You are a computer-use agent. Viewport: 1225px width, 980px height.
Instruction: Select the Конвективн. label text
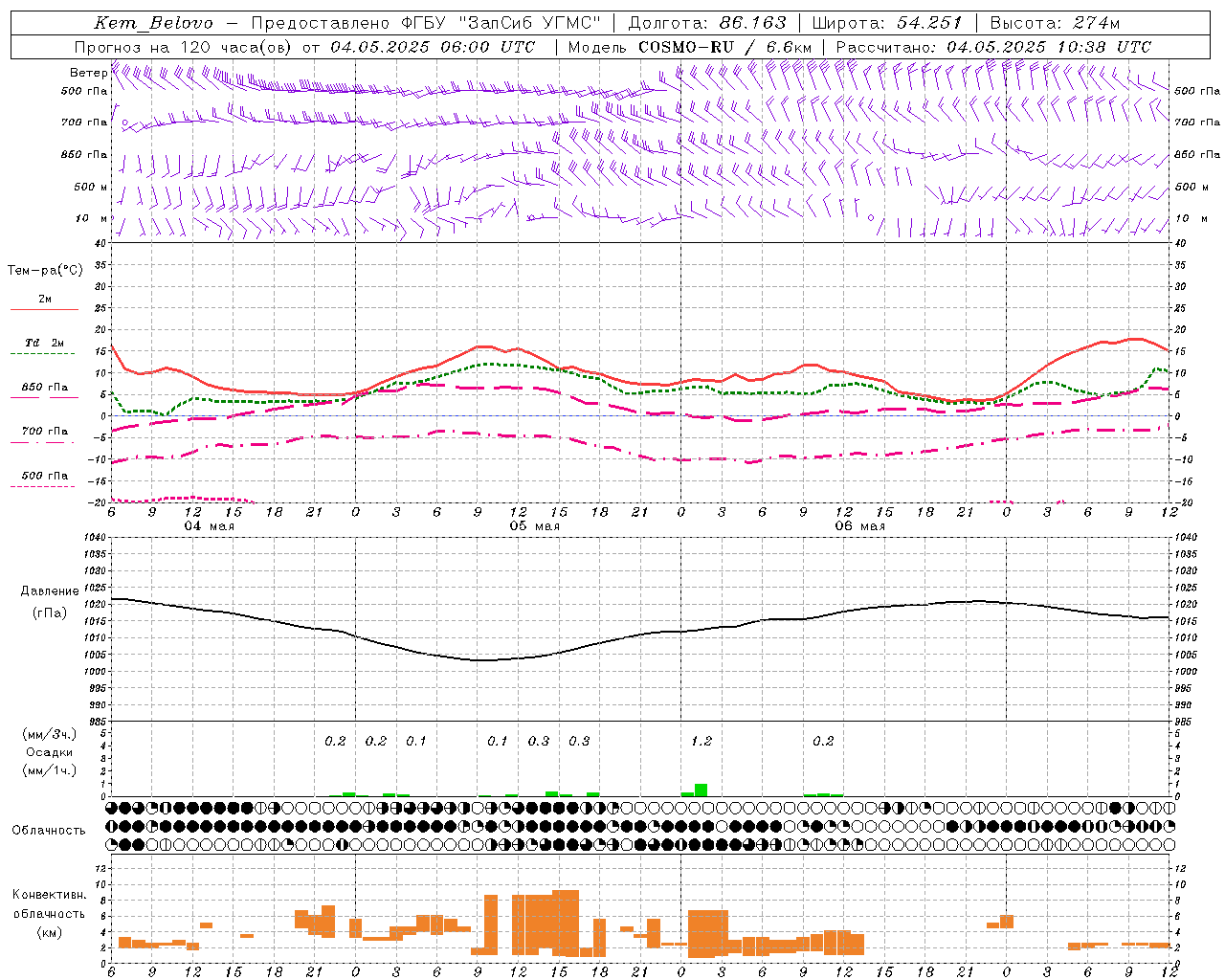(x=49, y=895)
